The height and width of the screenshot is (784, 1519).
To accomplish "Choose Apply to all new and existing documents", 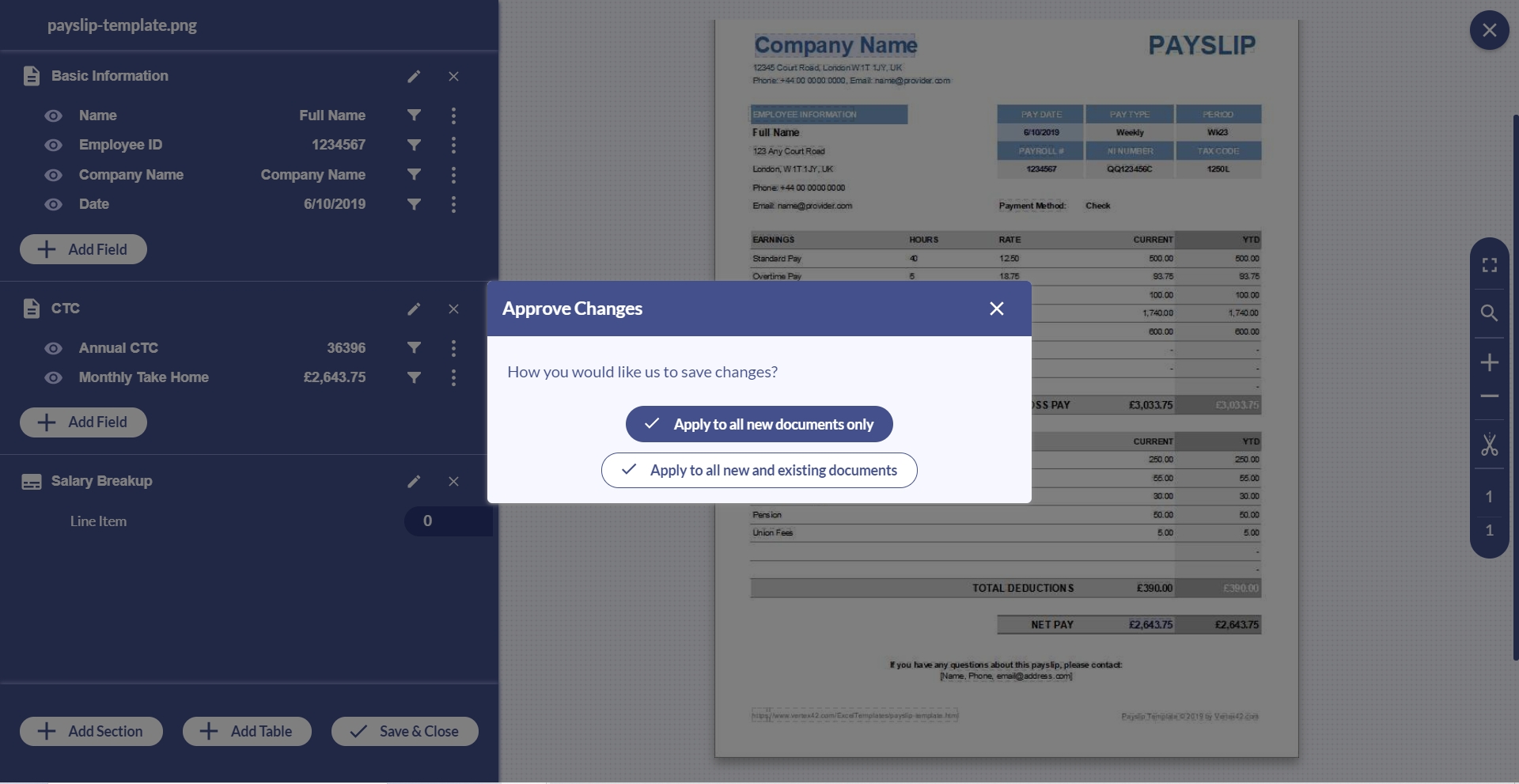I will (759, 470).
